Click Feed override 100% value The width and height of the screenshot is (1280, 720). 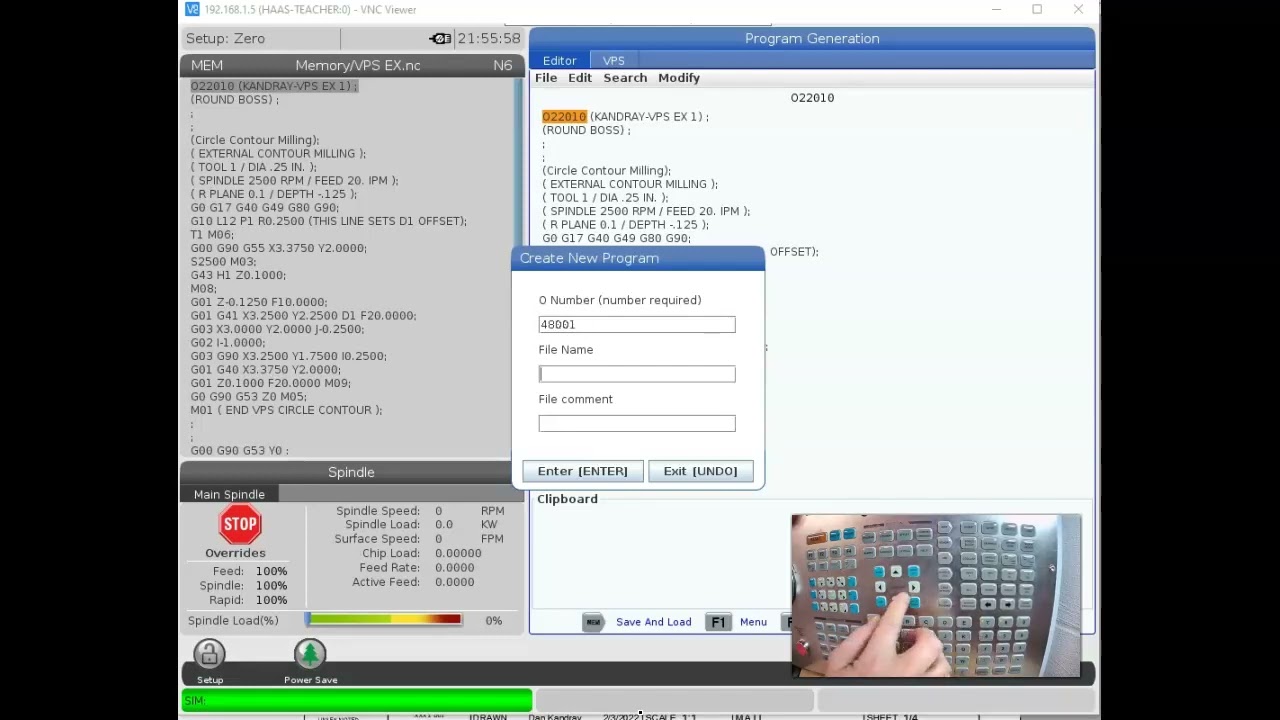(271, 571)
